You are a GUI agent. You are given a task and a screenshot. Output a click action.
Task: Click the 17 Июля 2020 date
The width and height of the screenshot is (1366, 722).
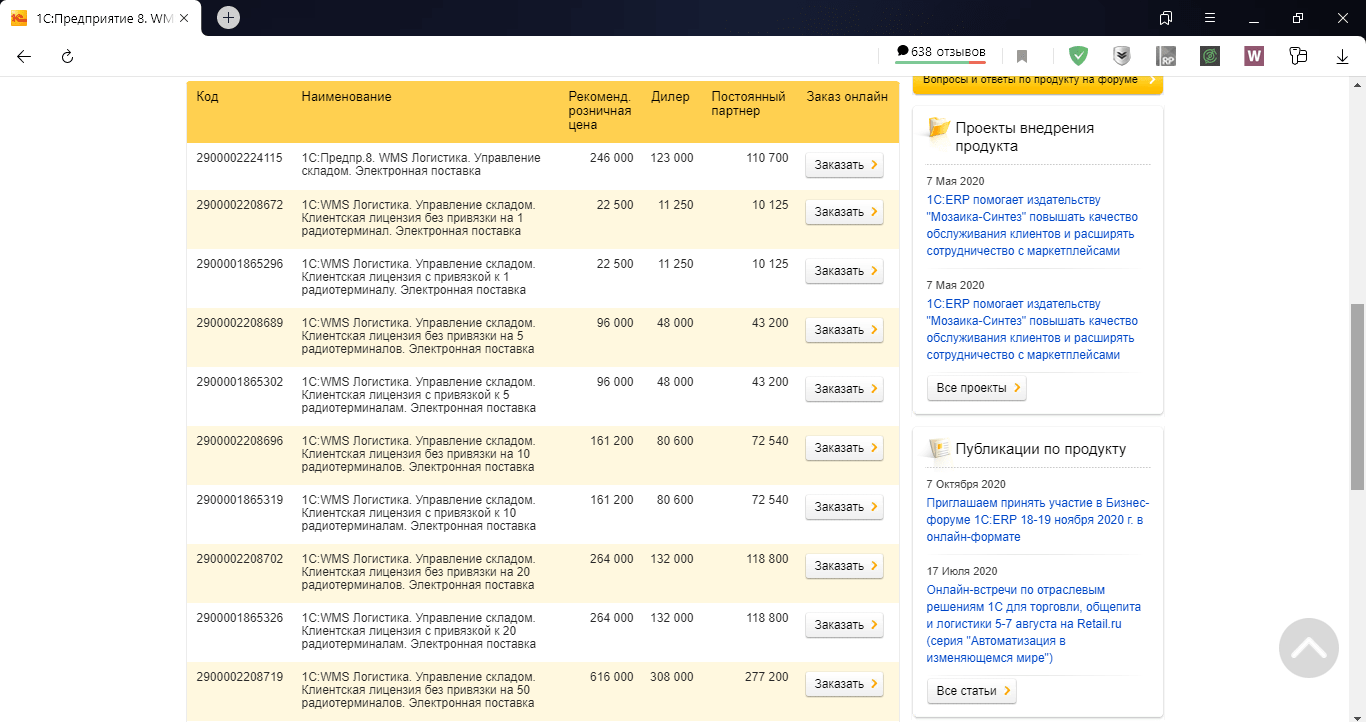[x=960, y=571]
